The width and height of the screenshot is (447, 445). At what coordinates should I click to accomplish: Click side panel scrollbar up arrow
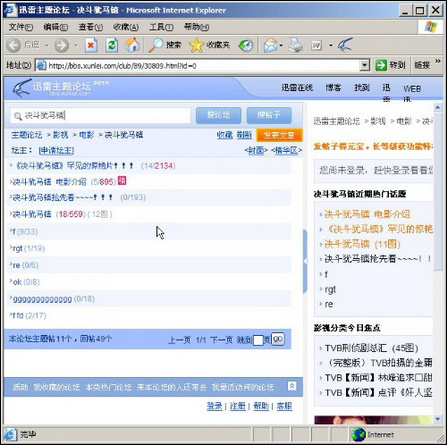pos(438,107)
